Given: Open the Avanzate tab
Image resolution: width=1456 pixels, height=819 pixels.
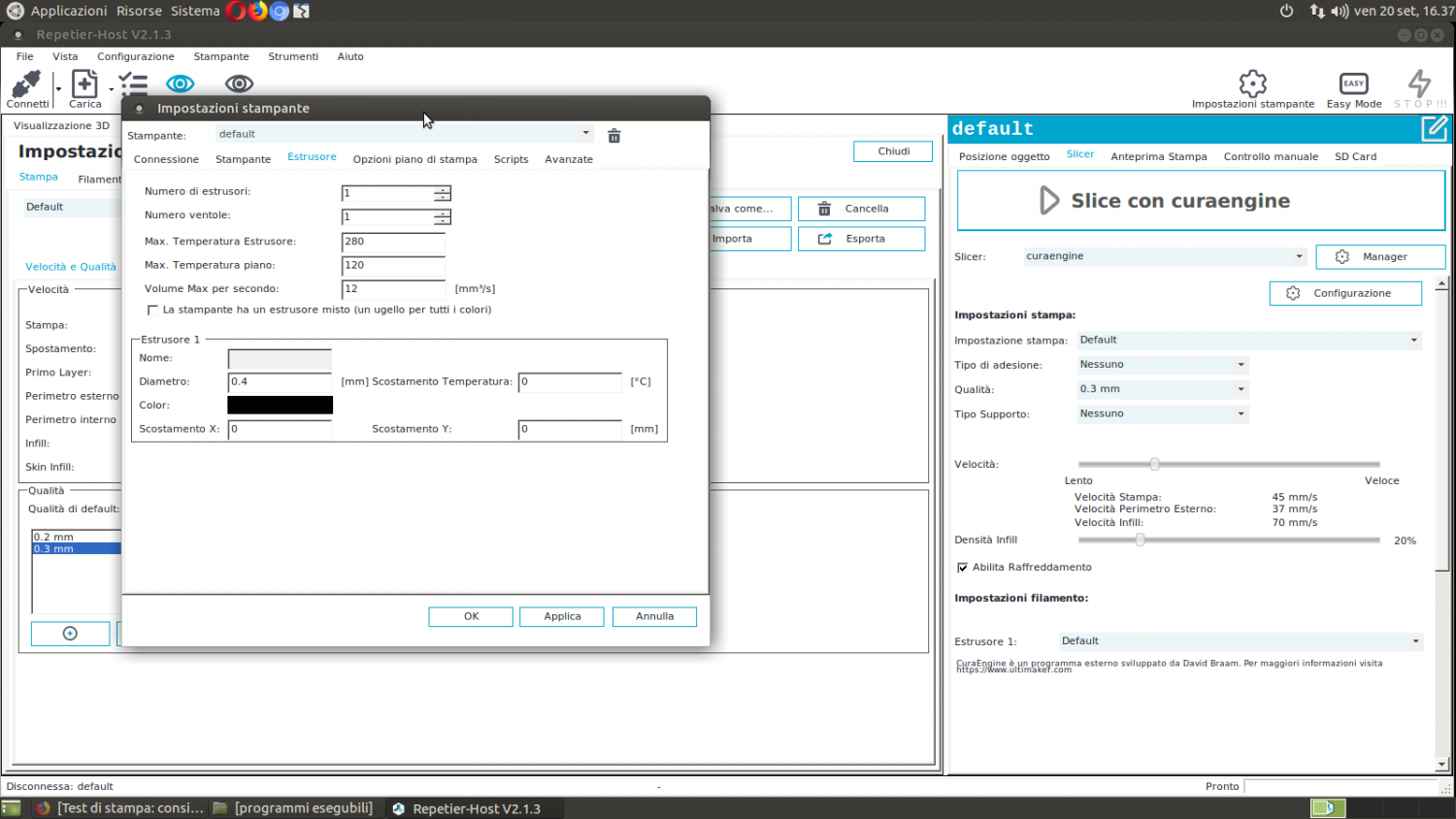Looking at the screenshot, I should [569, 159].
